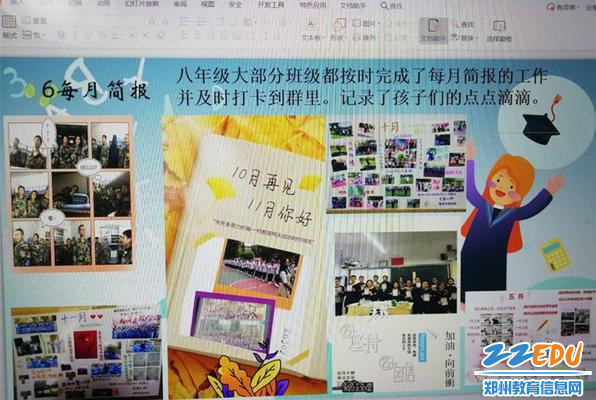Select the military training photo collage

pyautogui.click(x=70, y=194)
